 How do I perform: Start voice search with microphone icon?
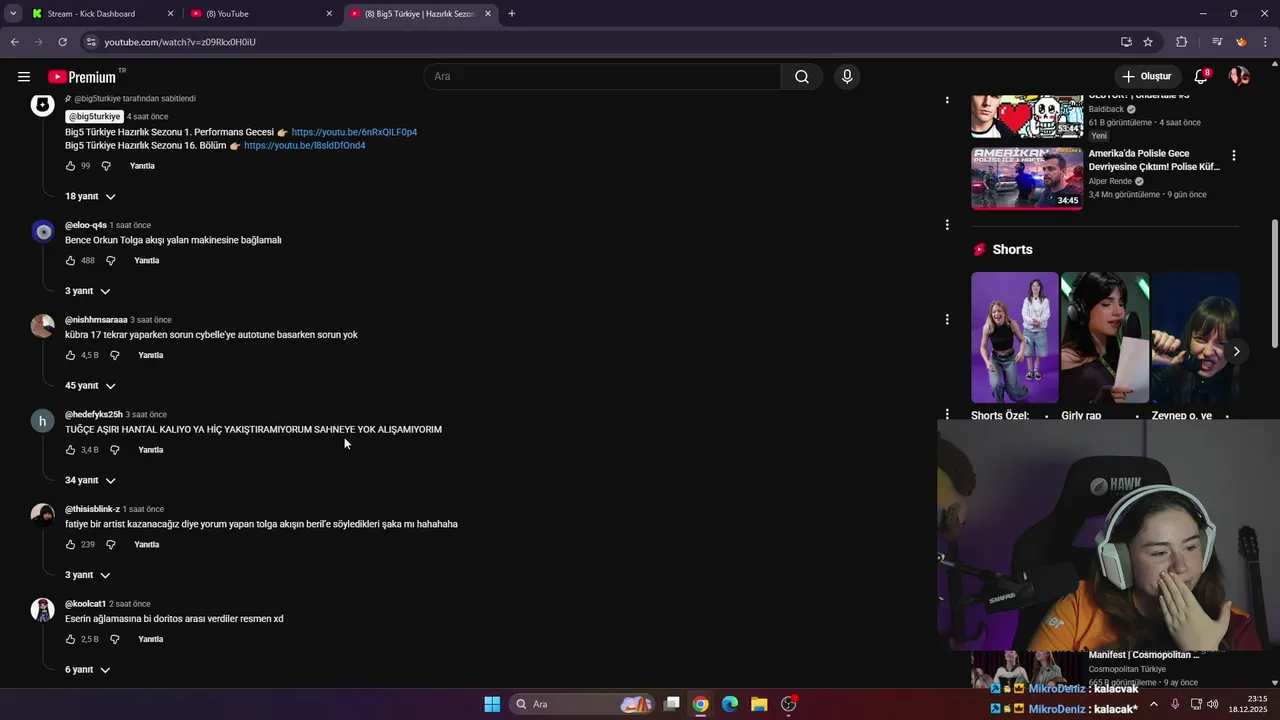coord(847,77)
